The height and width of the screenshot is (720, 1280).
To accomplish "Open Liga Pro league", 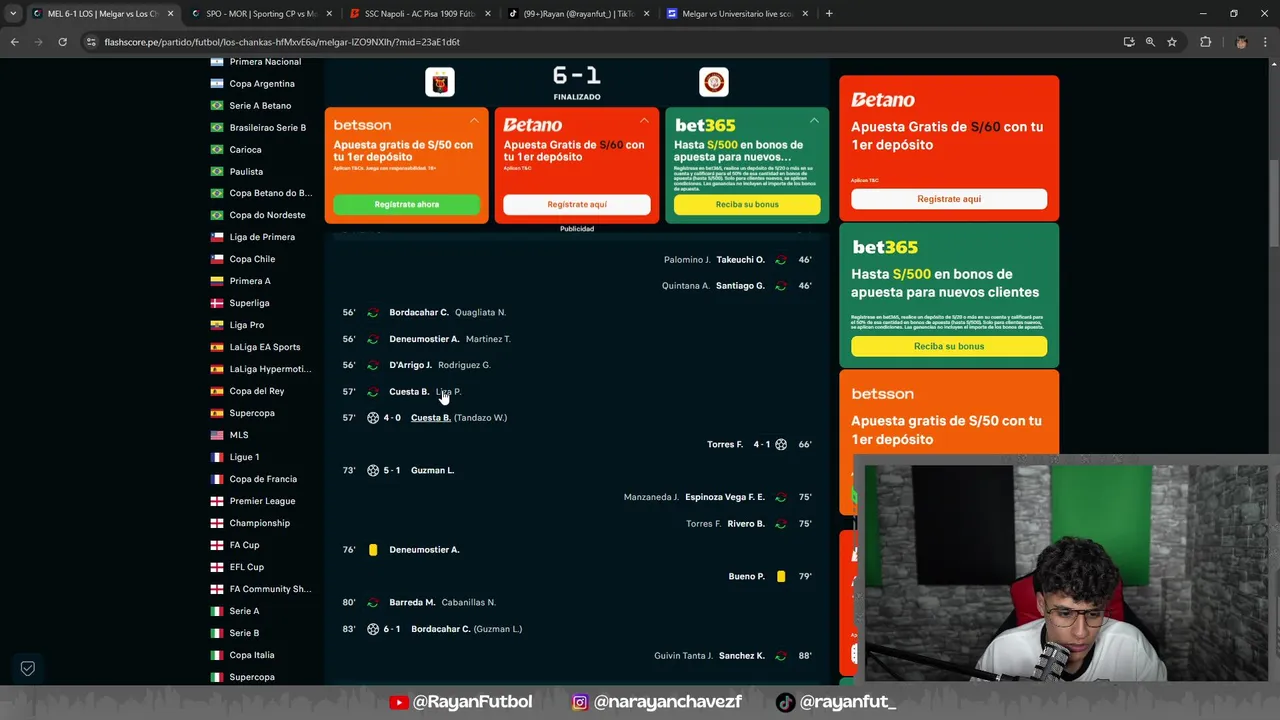I will (247, 325).
